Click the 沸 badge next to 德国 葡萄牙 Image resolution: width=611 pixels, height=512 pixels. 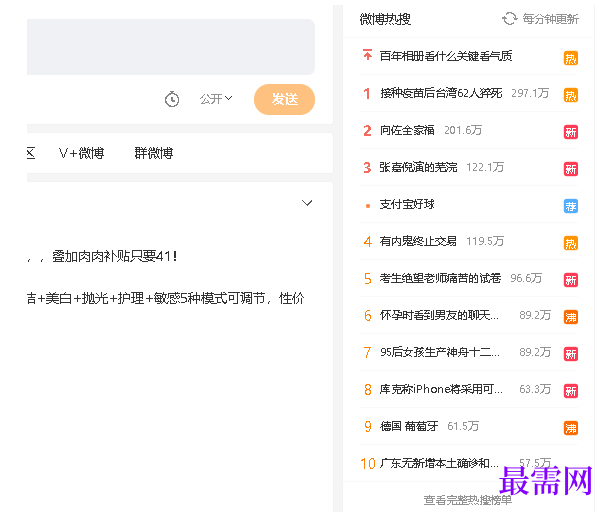coord(570,428)
